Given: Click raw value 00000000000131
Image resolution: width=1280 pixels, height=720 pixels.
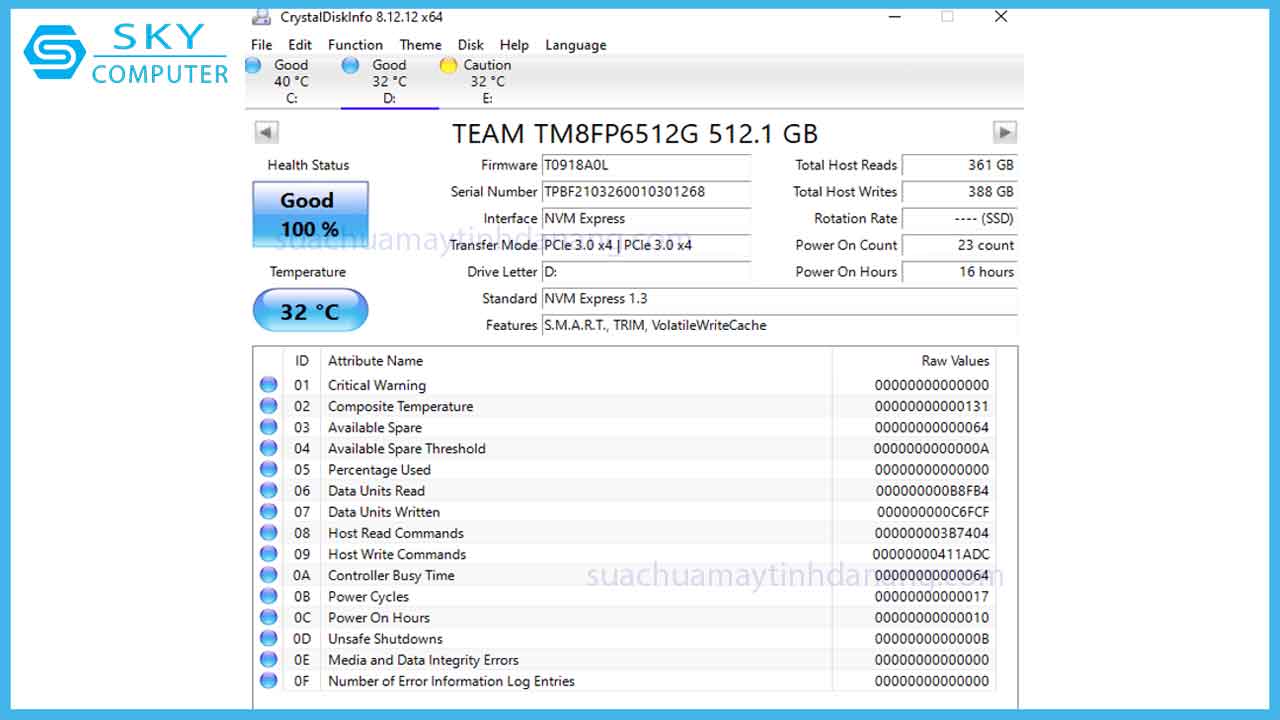Looking at the screenshot, I should (x=932, y=406).
